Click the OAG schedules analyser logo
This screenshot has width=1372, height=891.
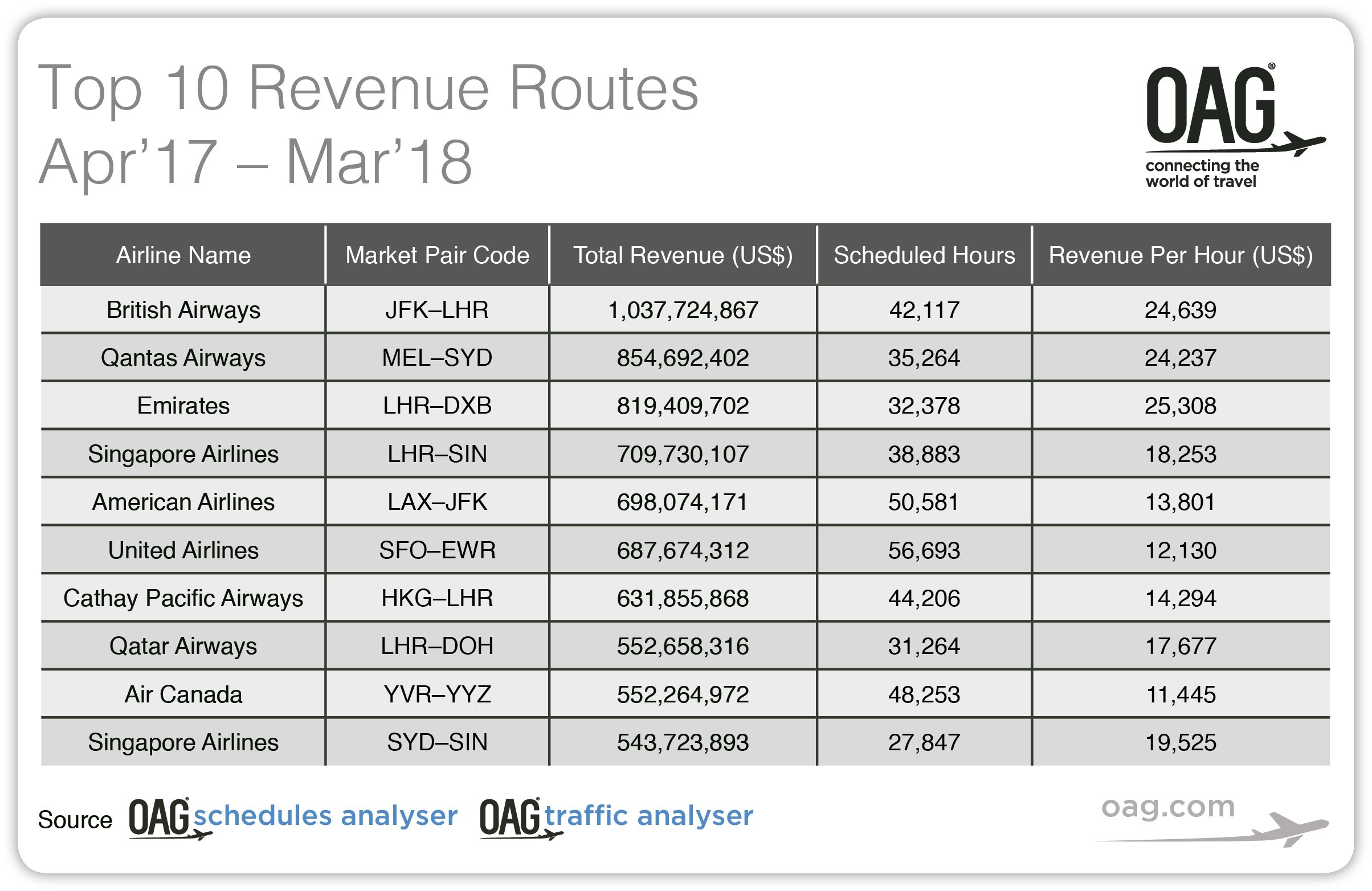pyautogui.click(x=293, y=818)
